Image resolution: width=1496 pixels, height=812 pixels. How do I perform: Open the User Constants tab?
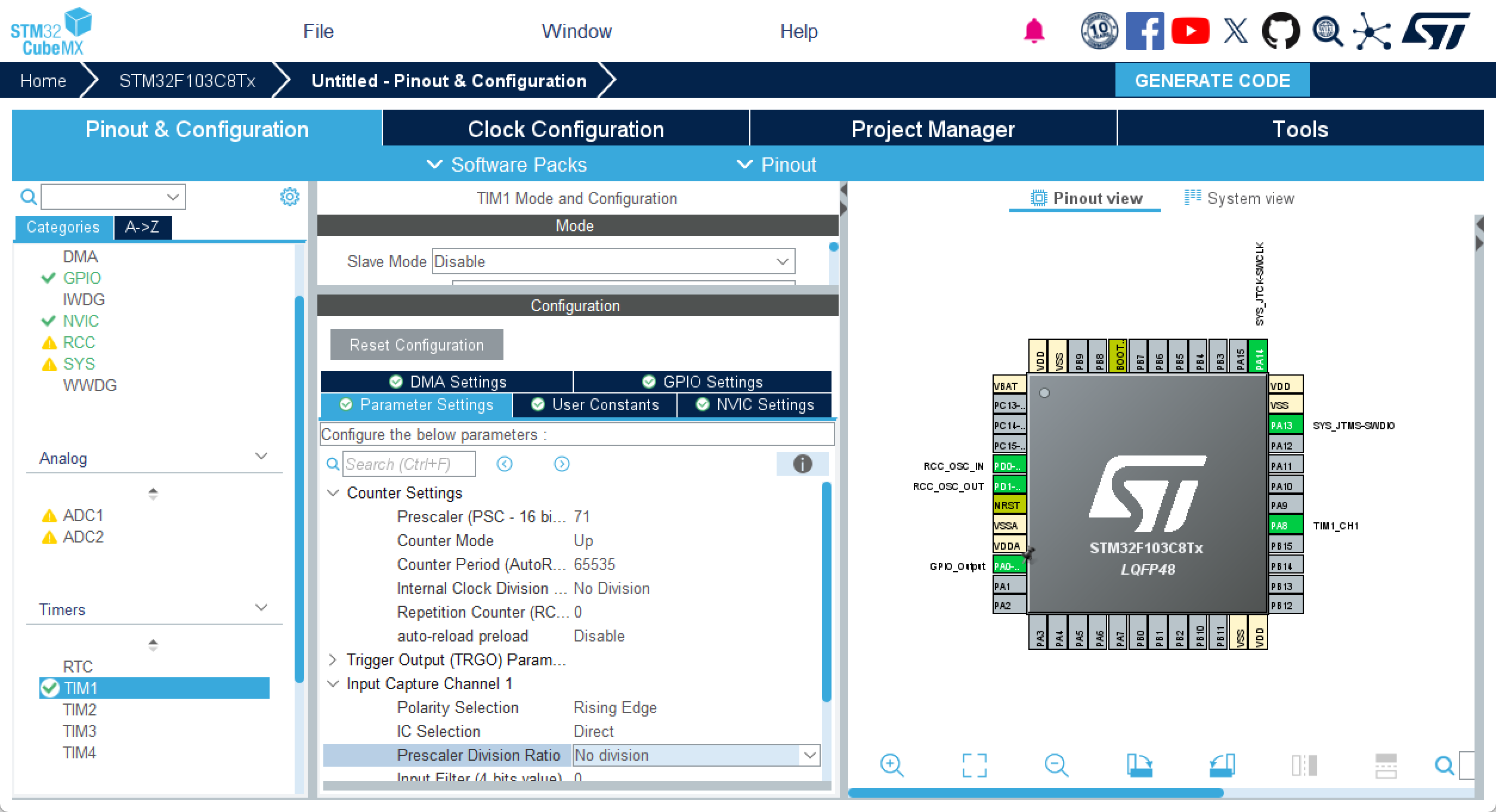(595, 405)
